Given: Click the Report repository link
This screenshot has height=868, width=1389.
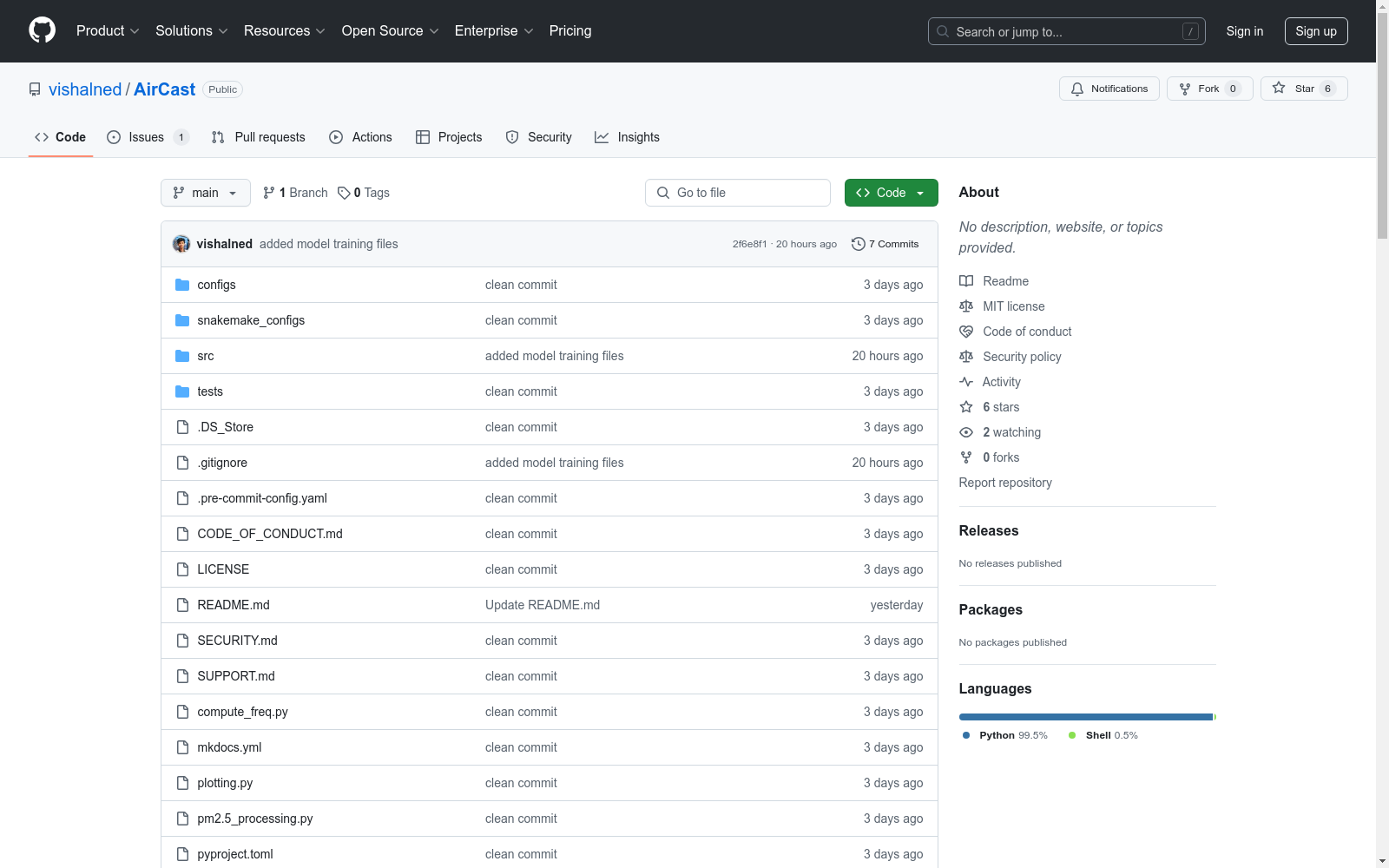Looking at the screenshot, I should coord(1005,483).
